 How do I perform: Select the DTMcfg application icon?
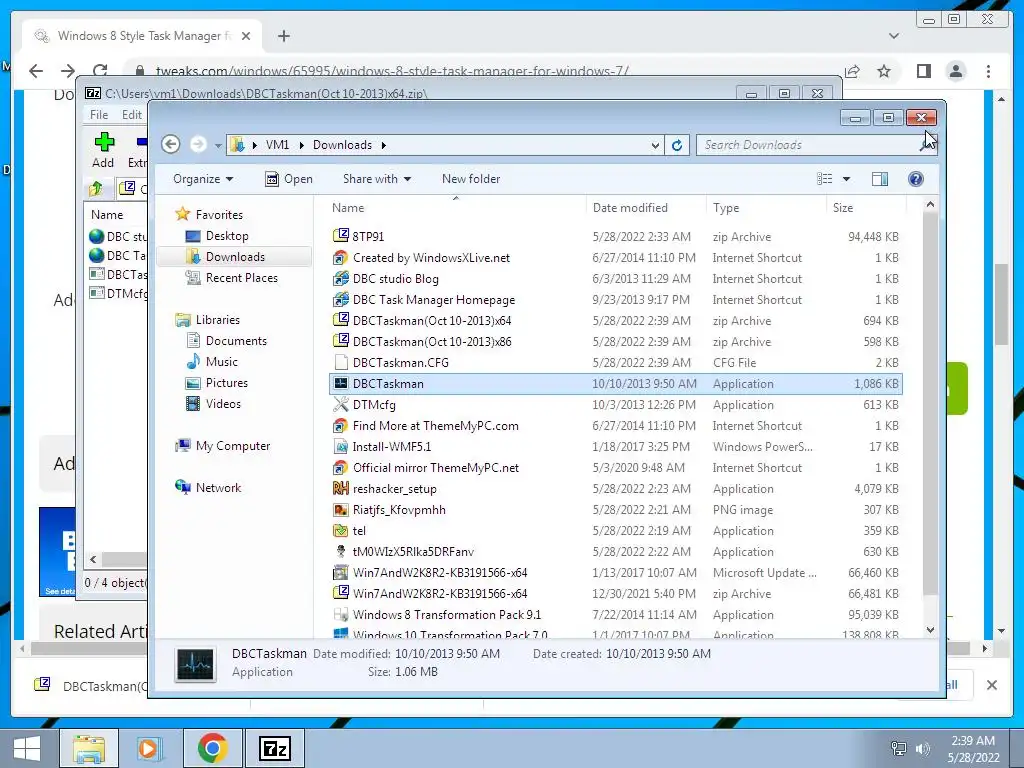click(x=340, y=404)
